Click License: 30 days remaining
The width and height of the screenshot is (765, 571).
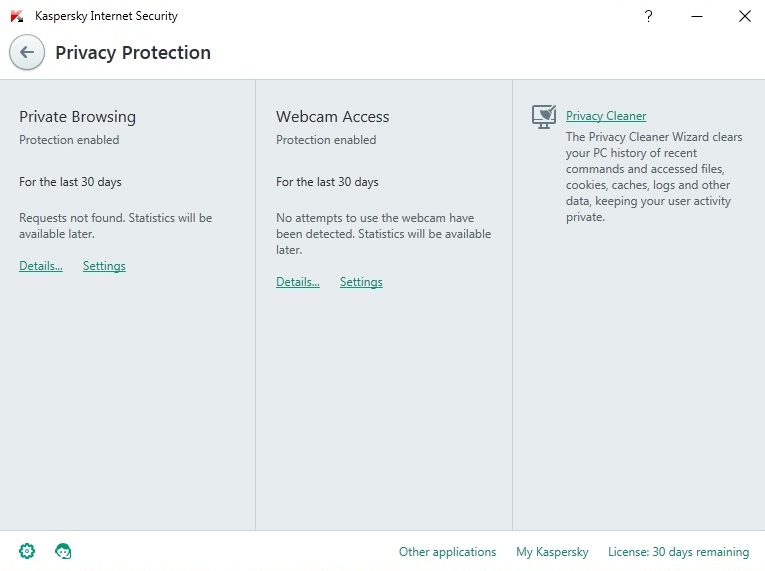[678, 552]
